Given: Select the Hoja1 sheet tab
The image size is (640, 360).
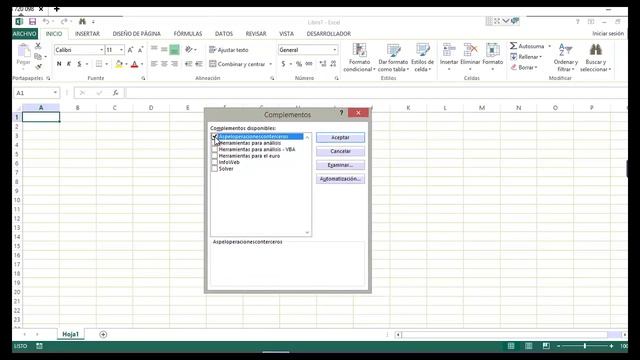Looking at the screenshot, I should (x=70, y=334).
